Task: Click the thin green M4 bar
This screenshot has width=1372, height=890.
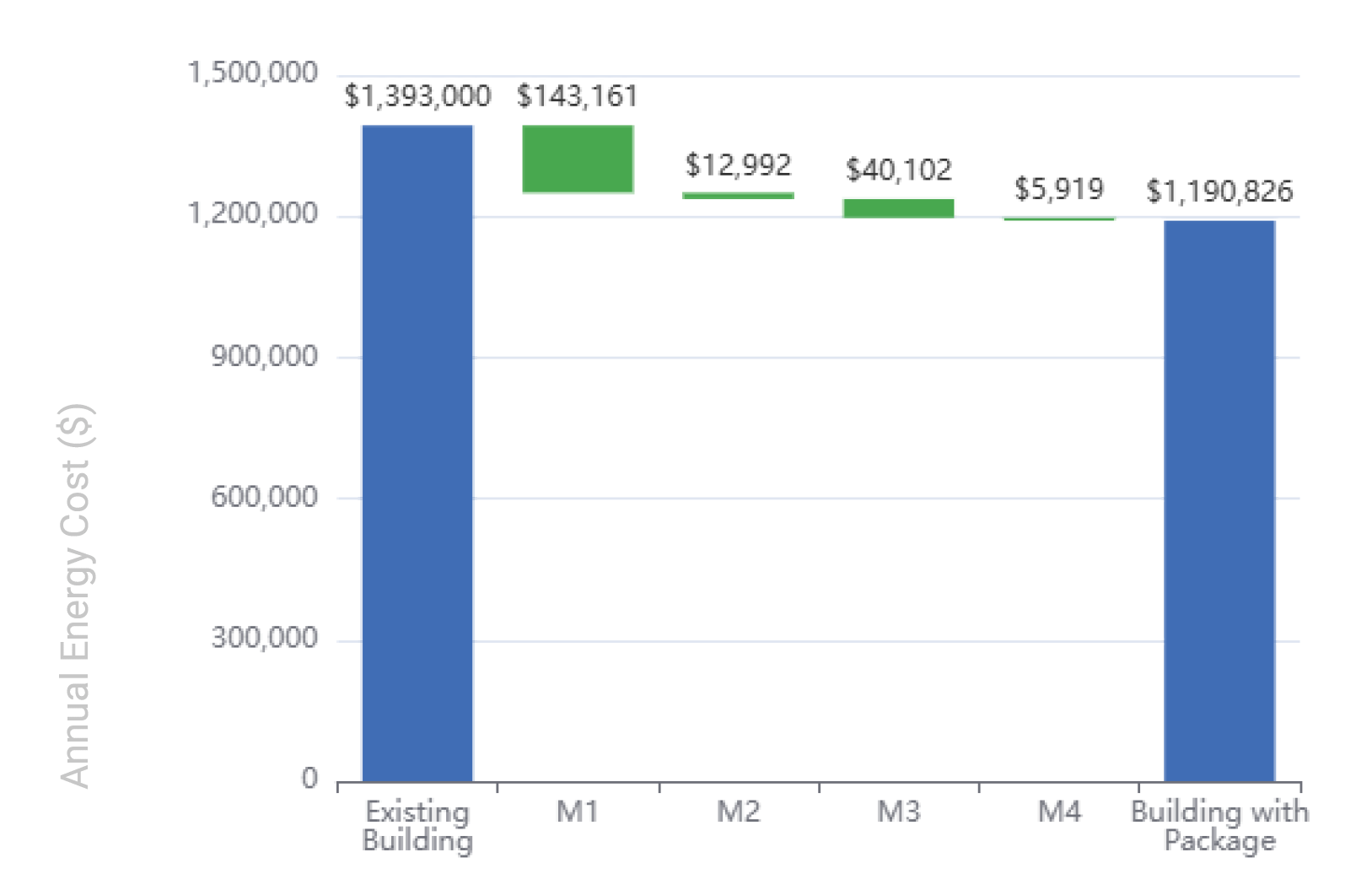Action: (1058, 219)
